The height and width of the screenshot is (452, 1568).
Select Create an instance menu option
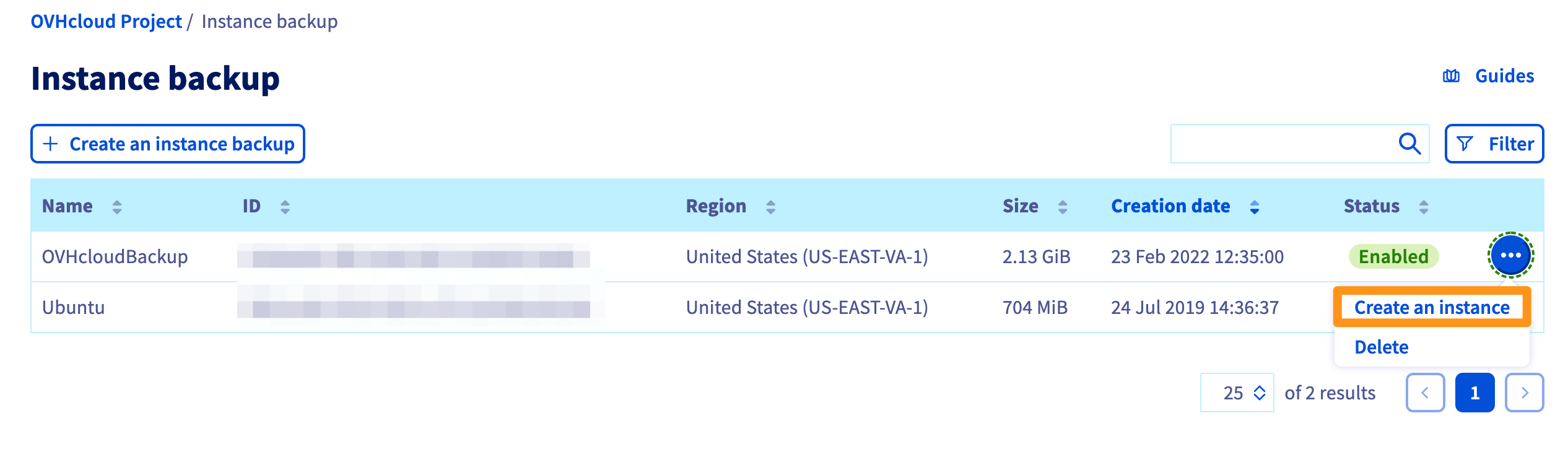tap(1432, 307)
